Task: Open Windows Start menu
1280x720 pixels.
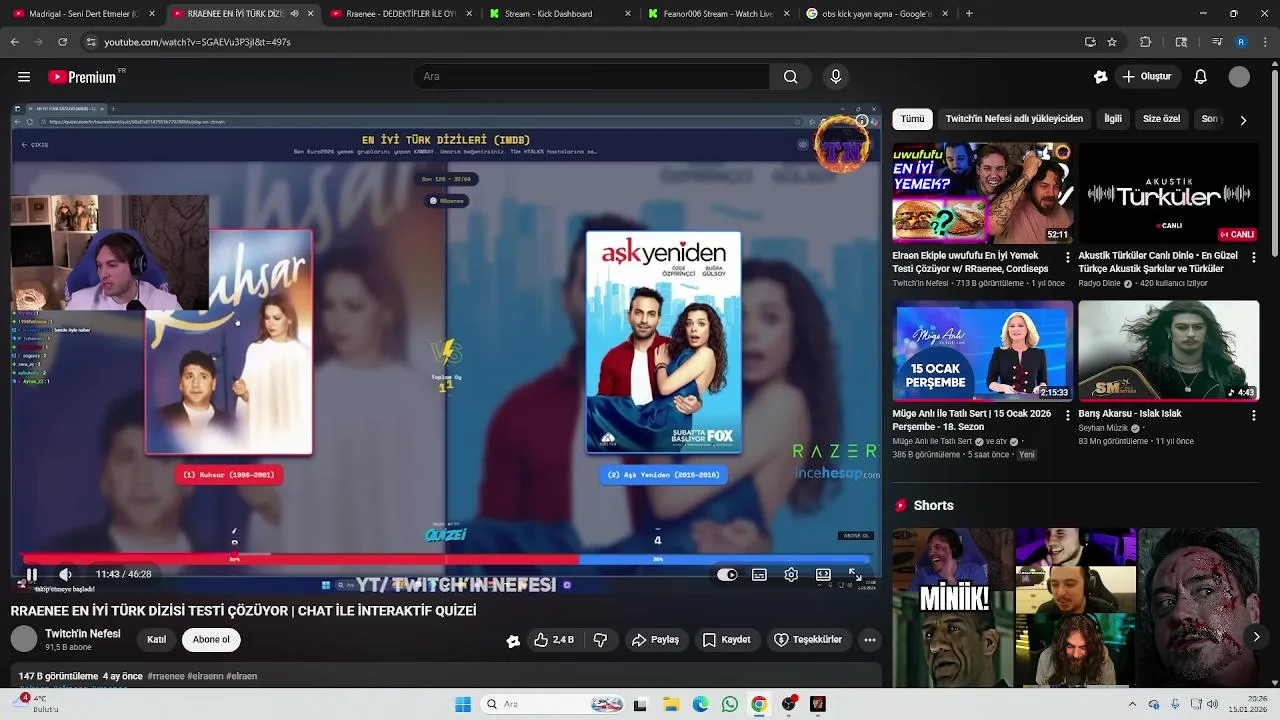Action: click(462, 705)
